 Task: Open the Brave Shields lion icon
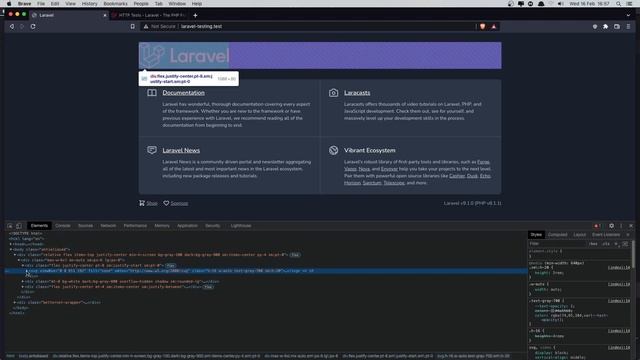click(482, 27)
